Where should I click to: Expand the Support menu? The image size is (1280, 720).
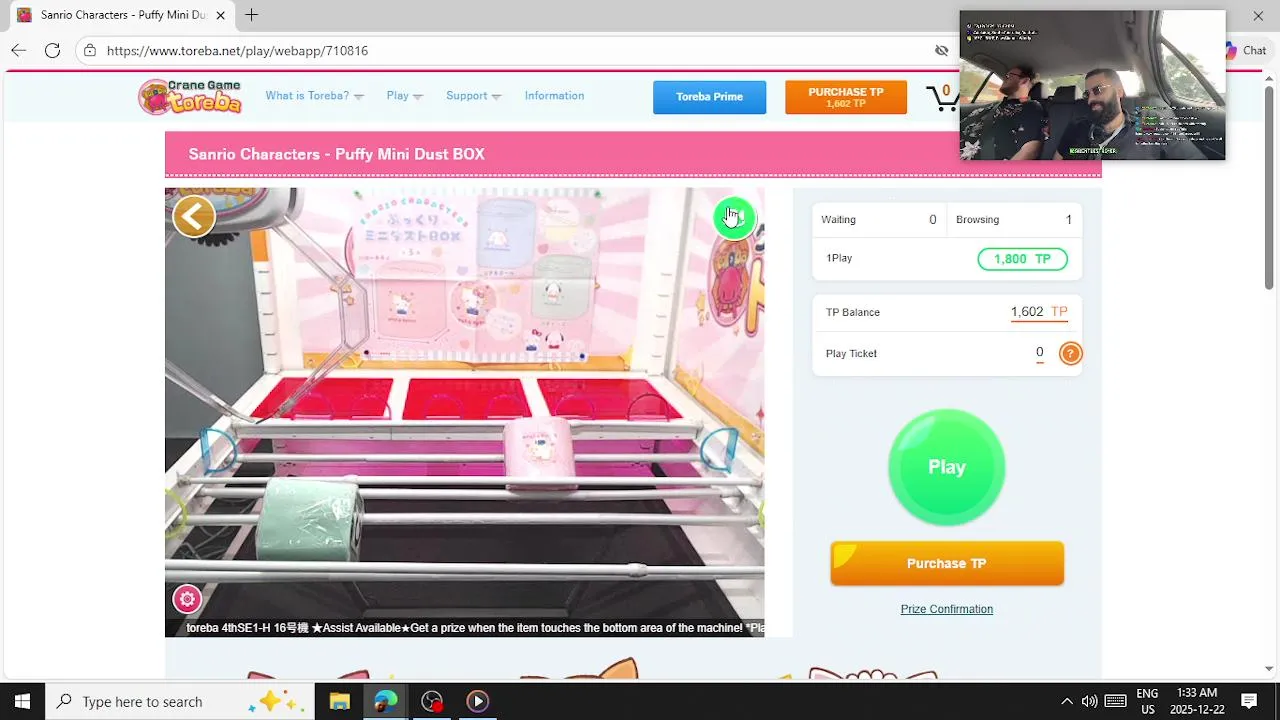click(473, 96)
